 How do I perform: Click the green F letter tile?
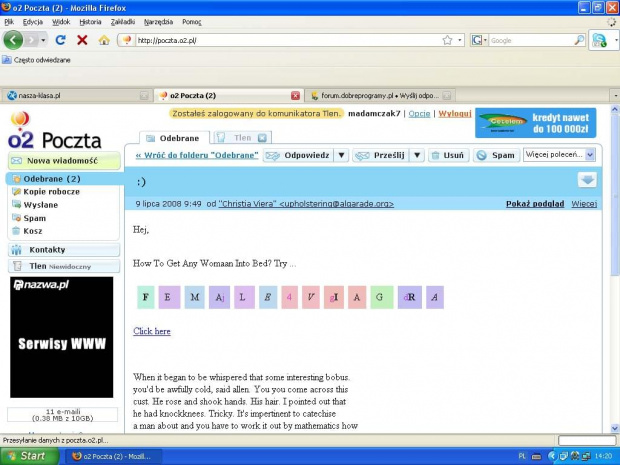coord(146,297)
